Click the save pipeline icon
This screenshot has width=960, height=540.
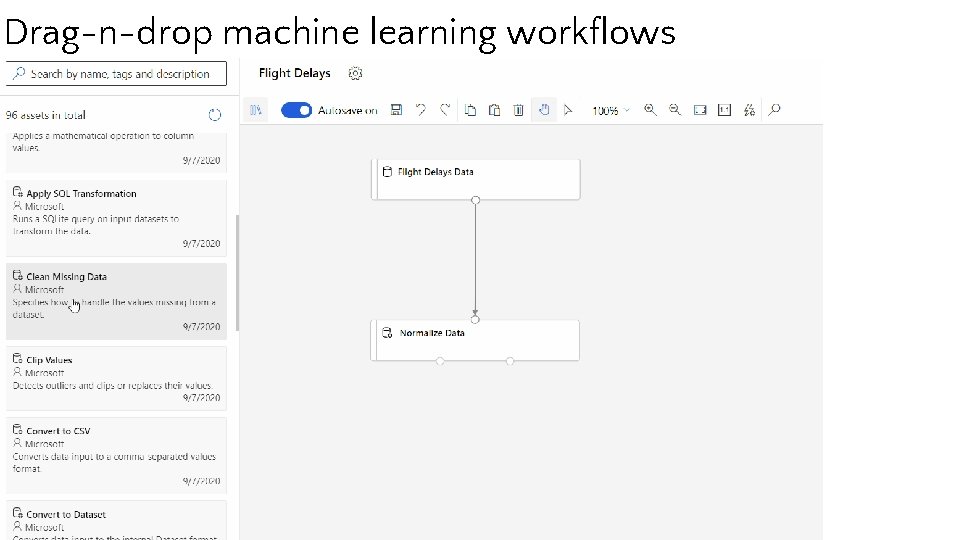pyautogui.click(x=396, y=110)
